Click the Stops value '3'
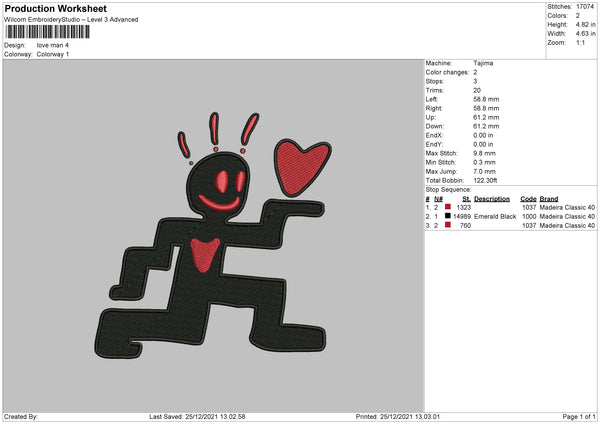 pos(475,81)
